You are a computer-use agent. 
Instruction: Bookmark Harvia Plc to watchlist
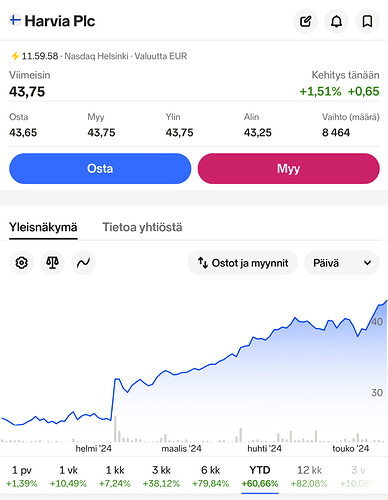pos(367,21)
